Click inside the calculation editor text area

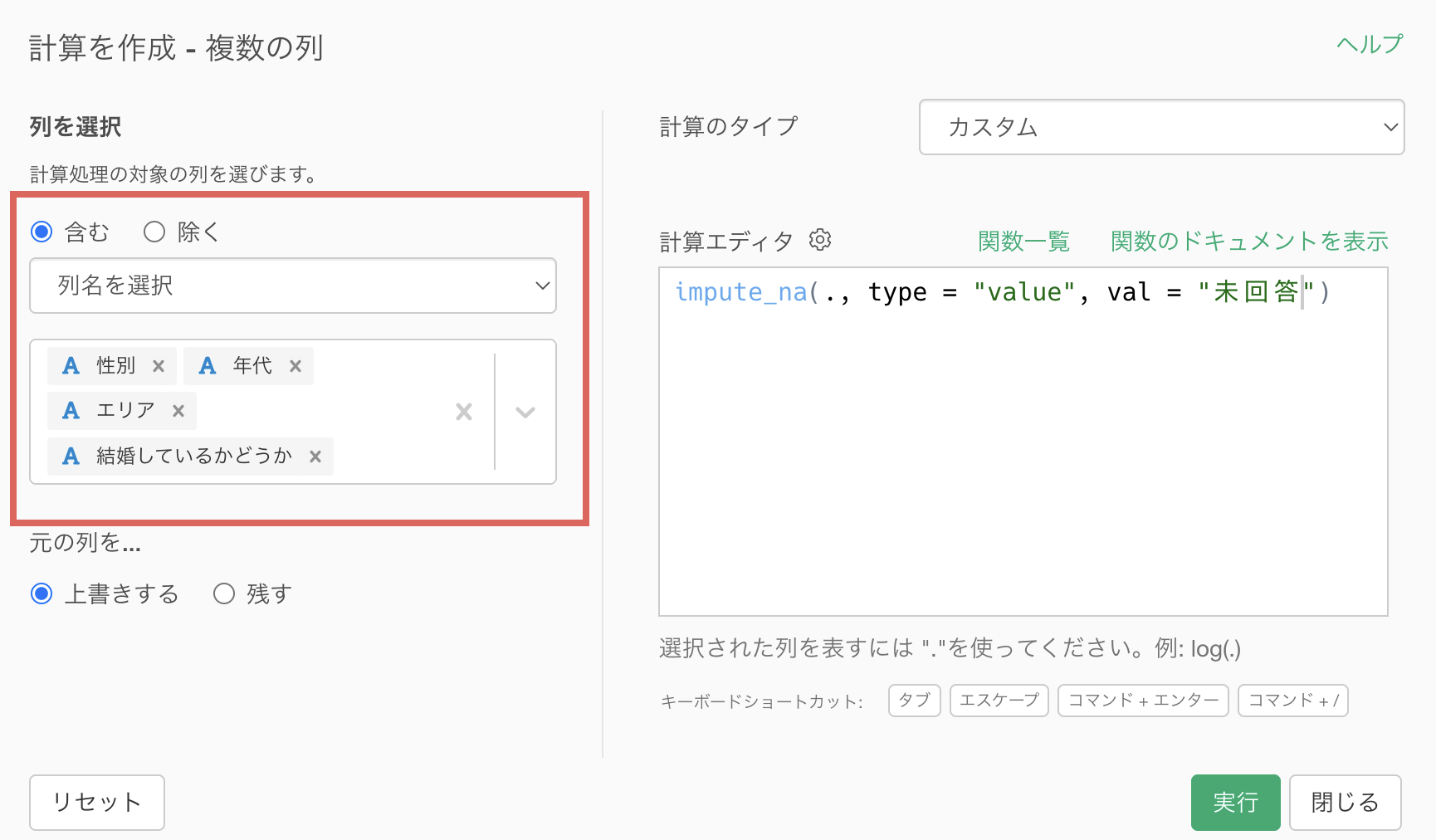tap(1023, 465)
